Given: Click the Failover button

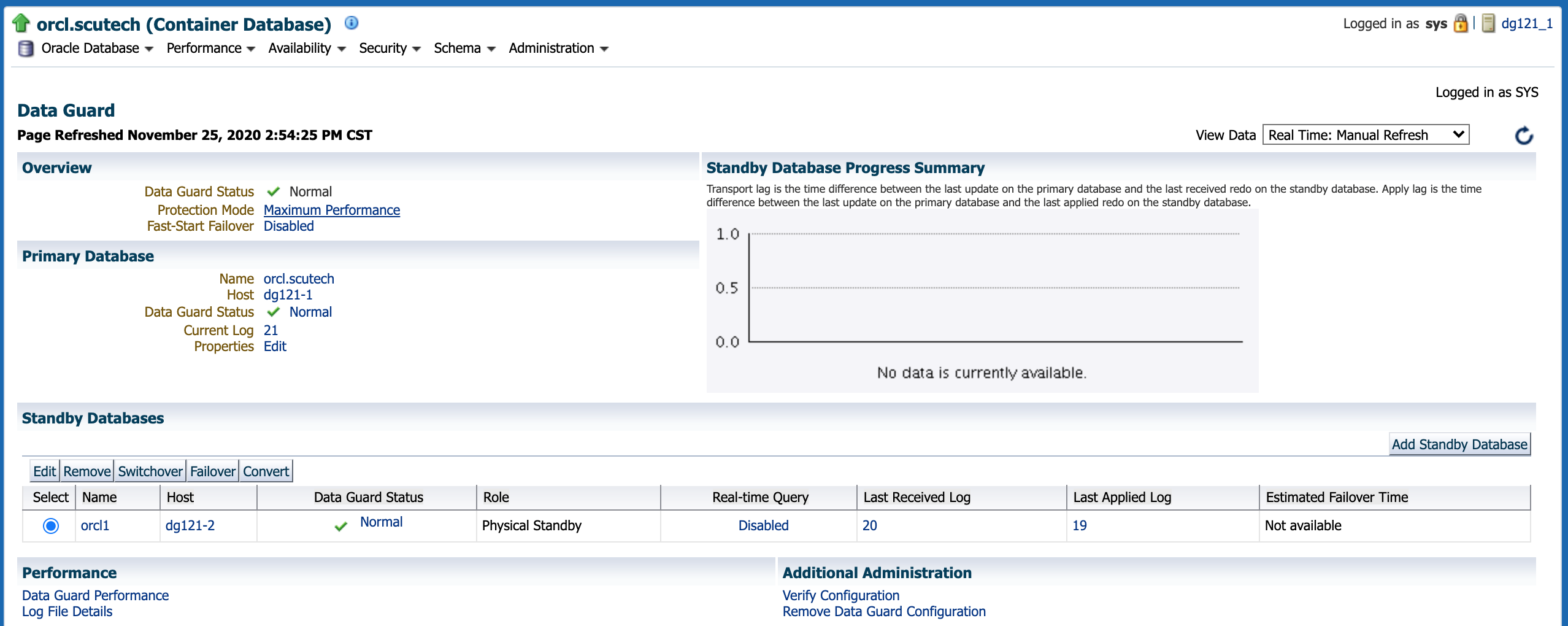Looking at the screenshot, I should pyautogui.click(x=213, y=471).
